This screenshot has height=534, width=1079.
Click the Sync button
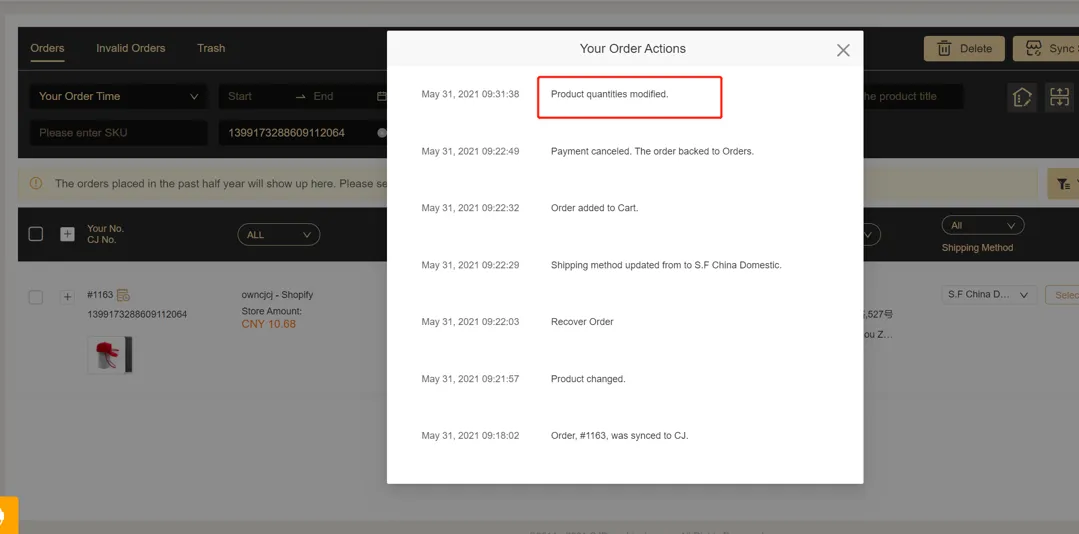click(x=1048, y=48)
